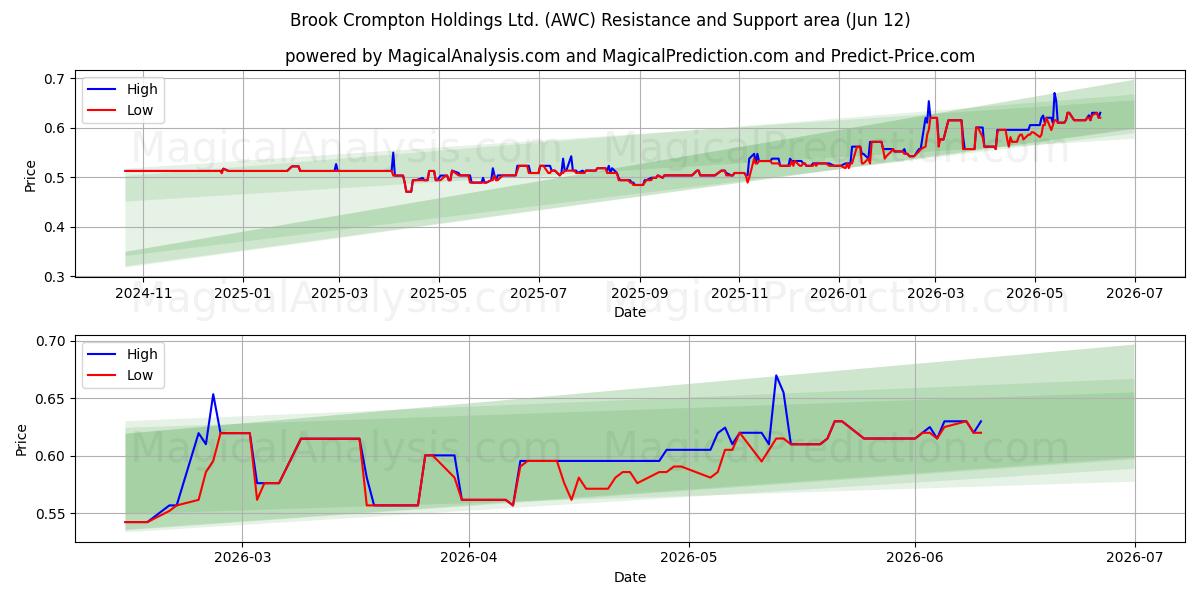Click the Price axis label of bottom chart

pos(22,439)
